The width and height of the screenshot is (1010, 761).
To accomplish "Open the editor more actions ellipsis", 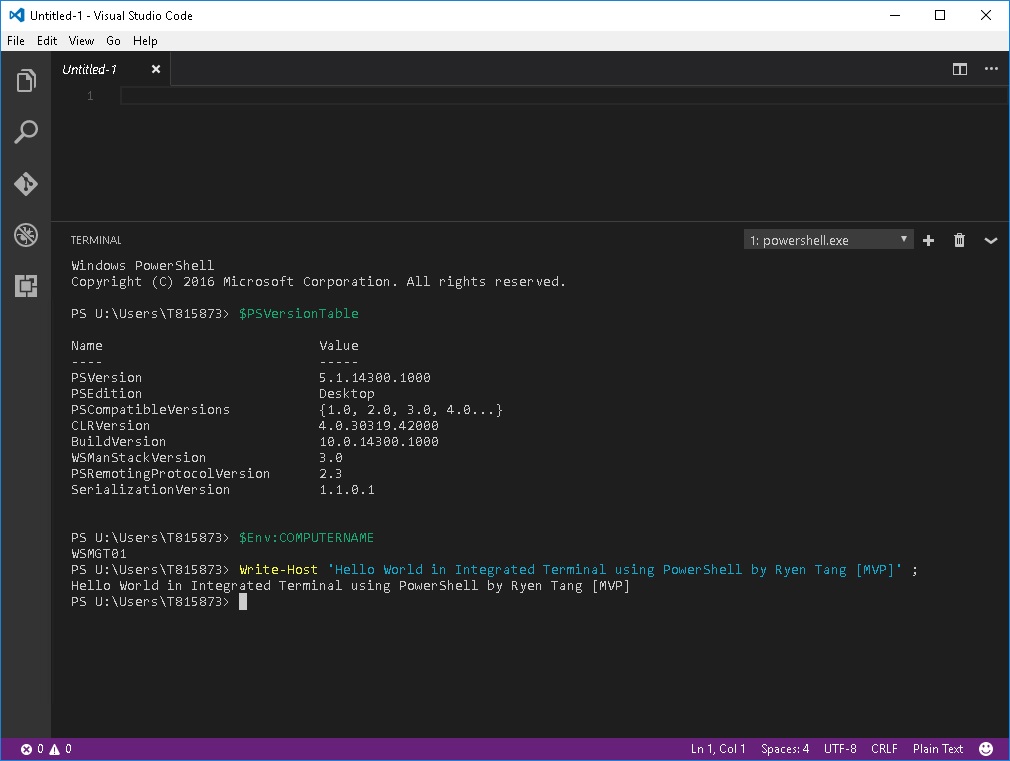I will tap(991, 69).
